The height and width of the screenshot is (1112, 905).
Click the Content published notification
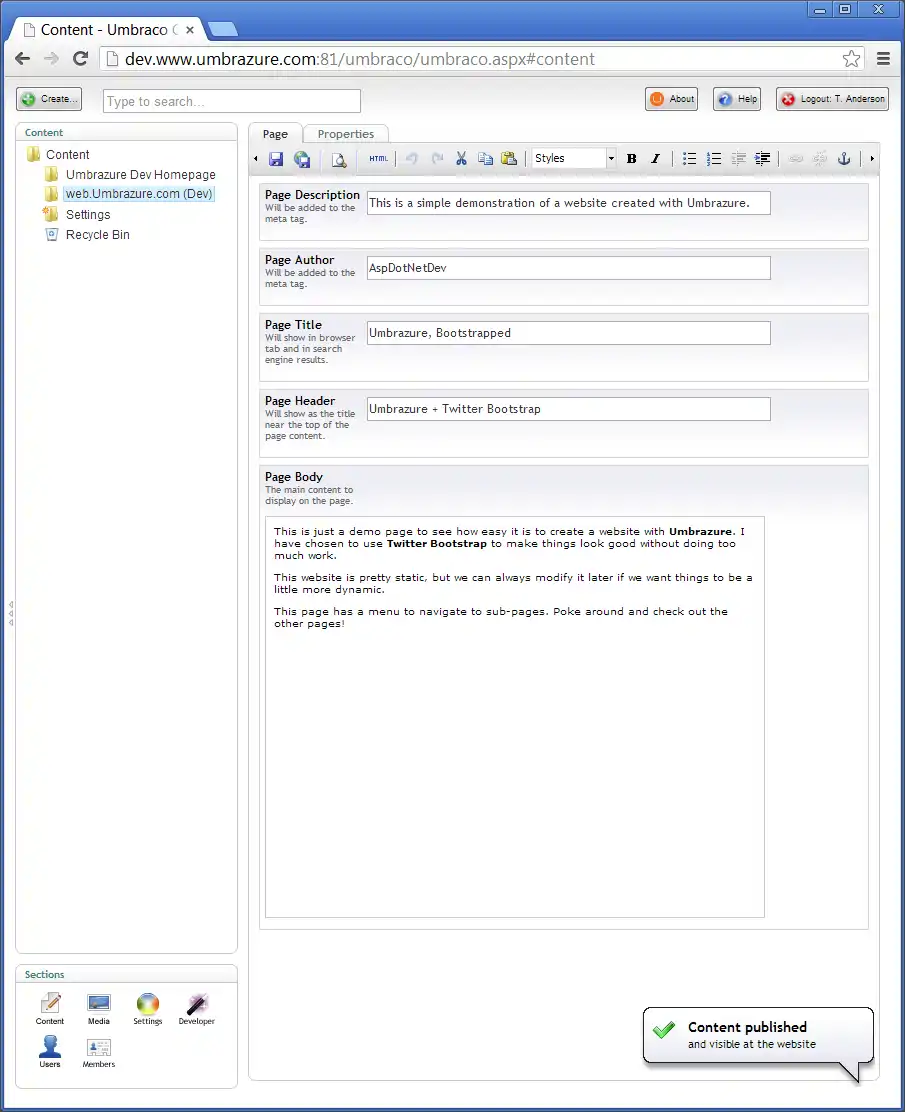tap(757, 1035)
